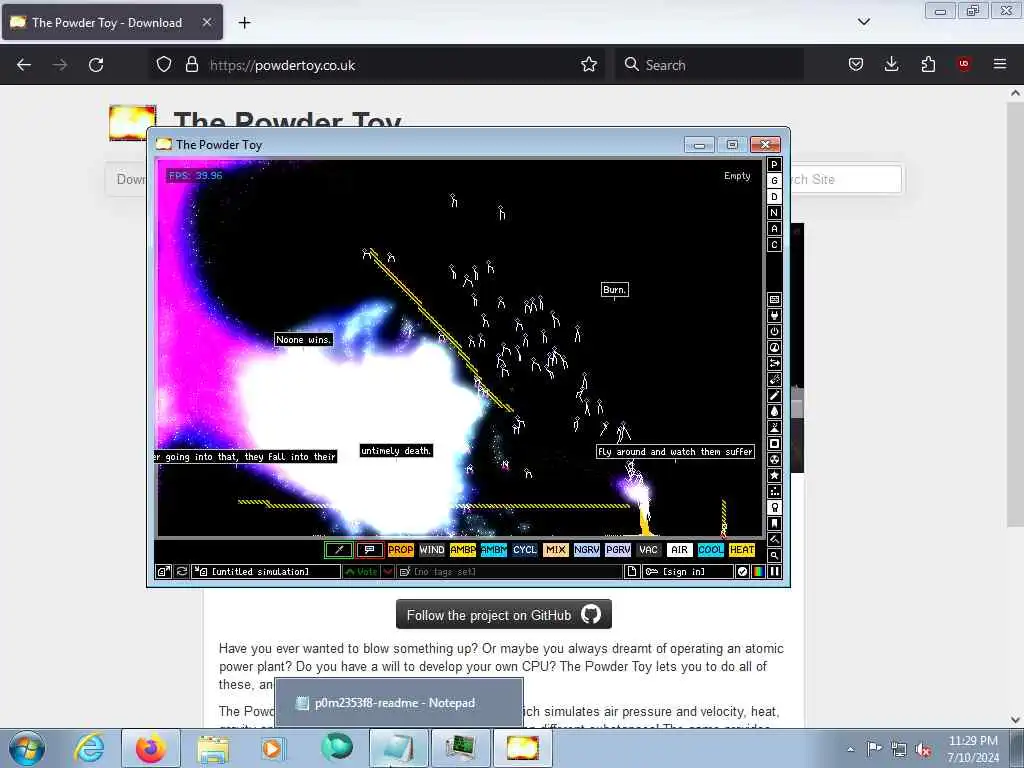1024x768 pixels.
Task: Select the WIND tool
Action: 432,550
